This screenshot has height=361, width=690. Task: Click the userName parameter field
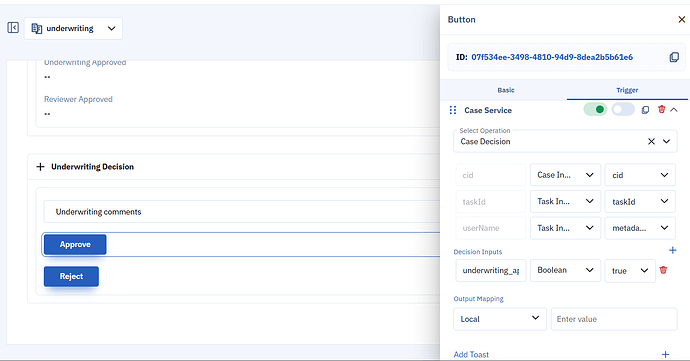click(x=490, y=228)
